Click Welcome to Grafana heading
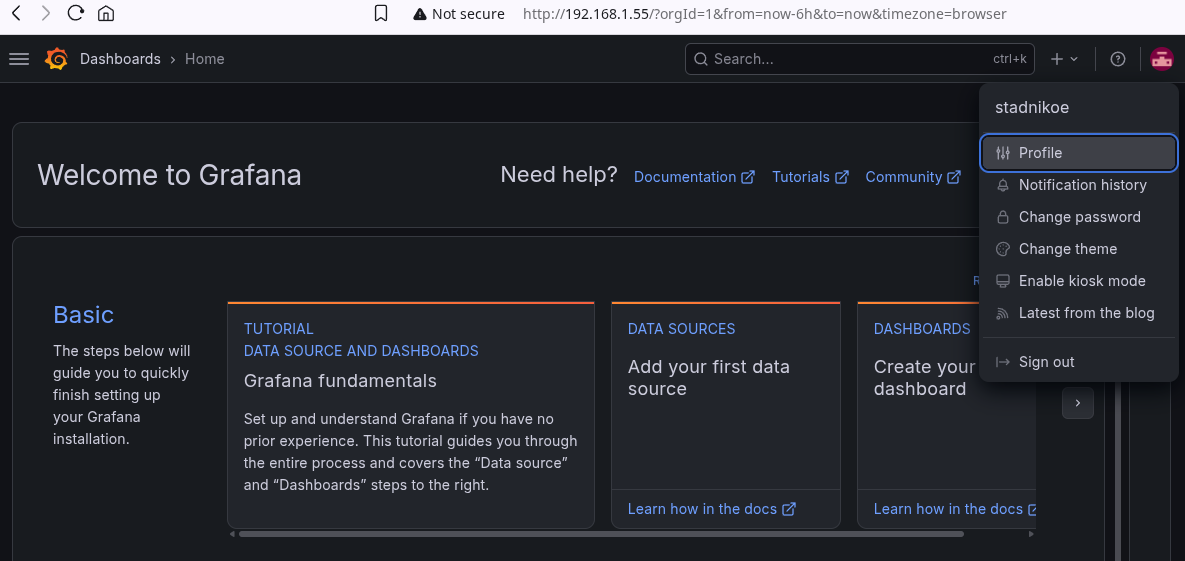The width and height of the screenshot is (1185, 561). tap(169, 175)
